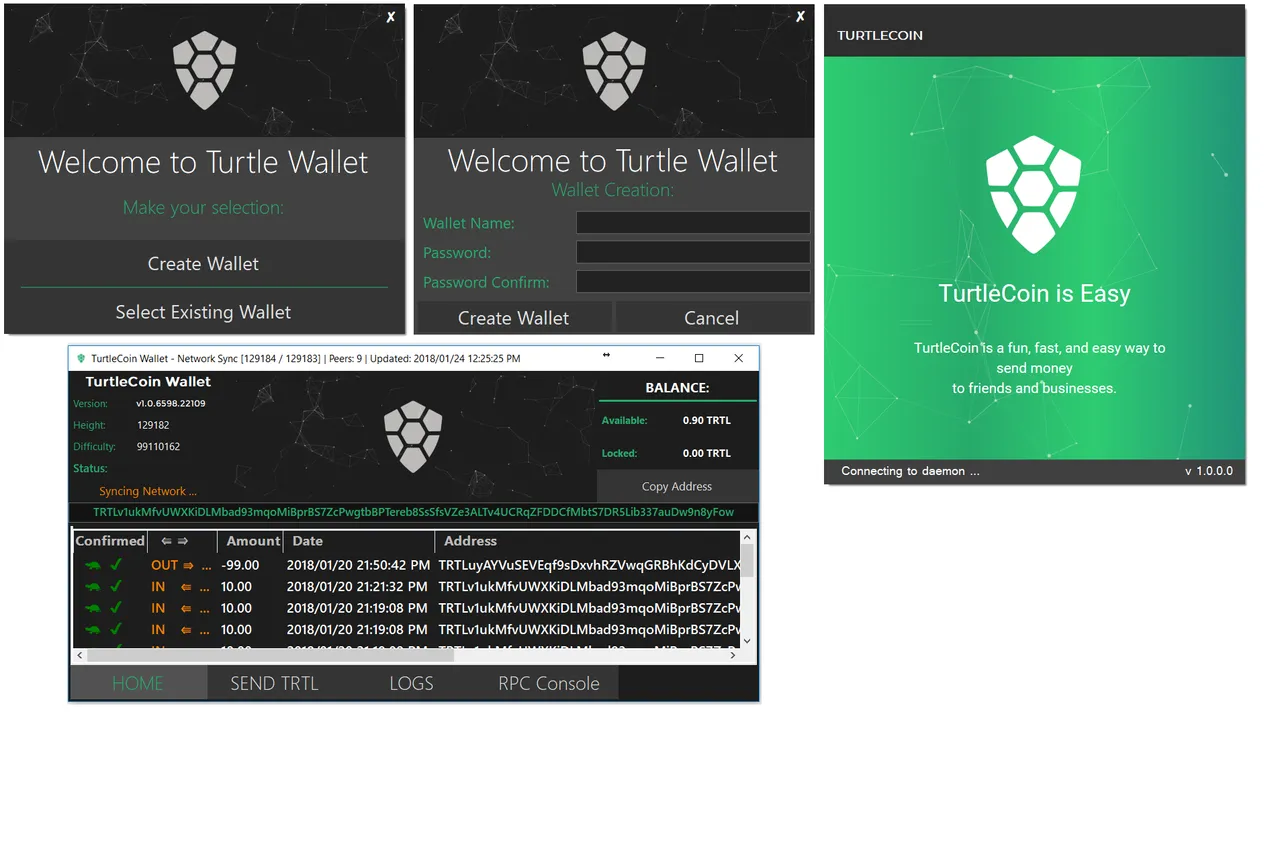Sort by the Confirmed column header
The height and width of the screenshot is (868, 1280).
pos(110,541)
